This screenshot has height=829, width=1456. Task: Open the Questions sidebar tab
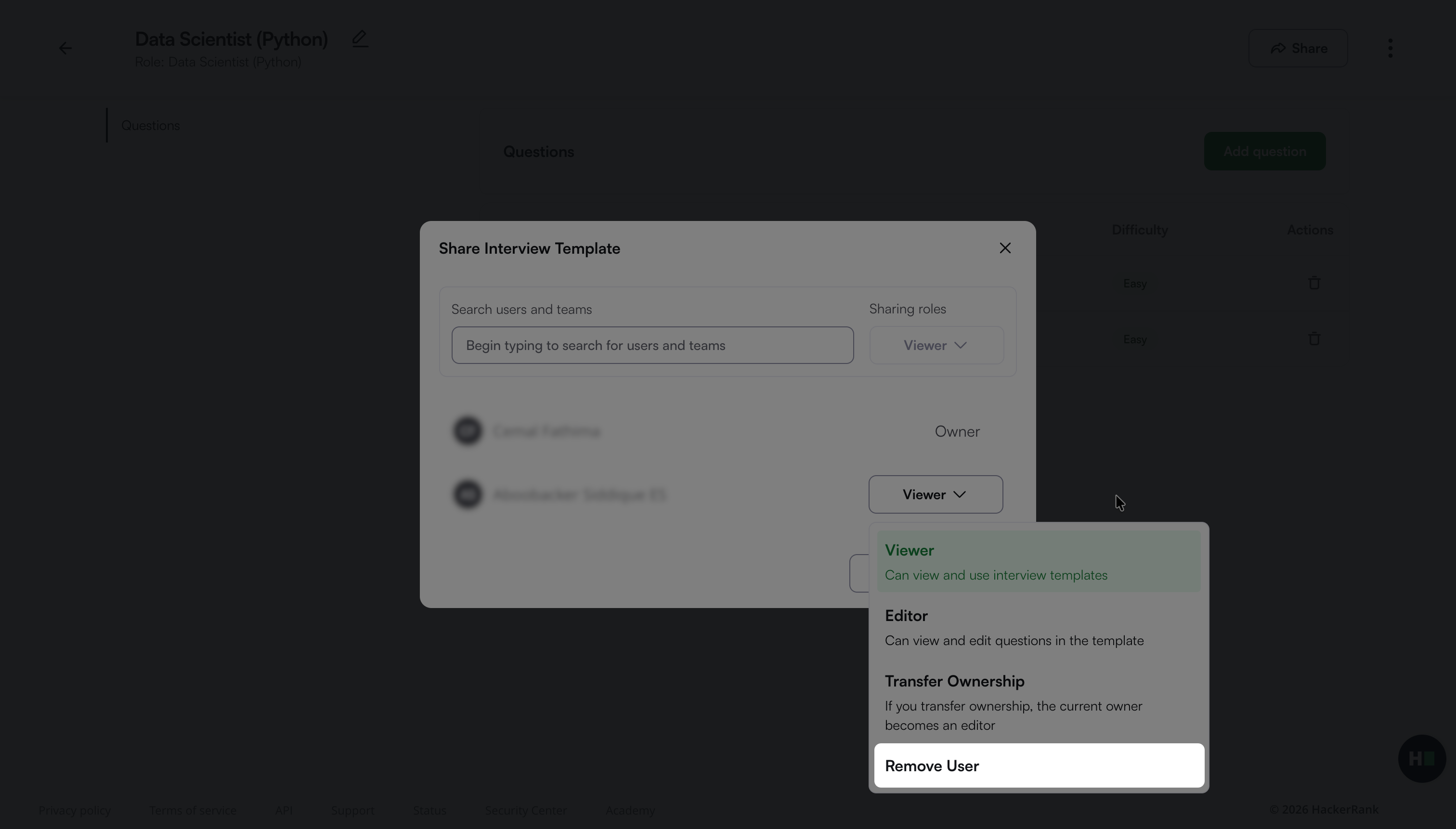150,125
